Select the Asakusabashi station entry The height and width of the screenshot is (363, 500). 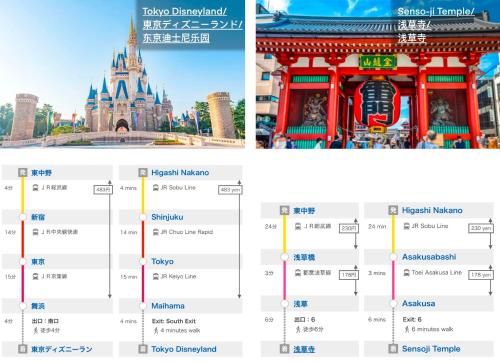(x=429, y=257)
